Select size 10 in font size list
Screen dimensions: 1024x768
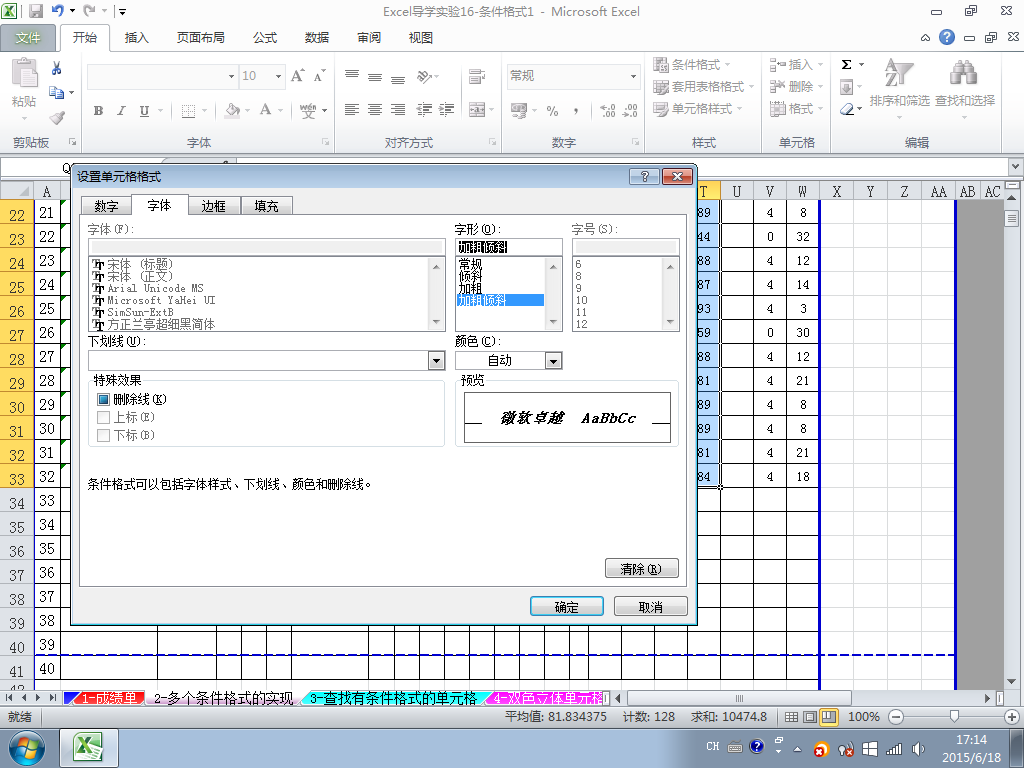[x=582, y=300]
